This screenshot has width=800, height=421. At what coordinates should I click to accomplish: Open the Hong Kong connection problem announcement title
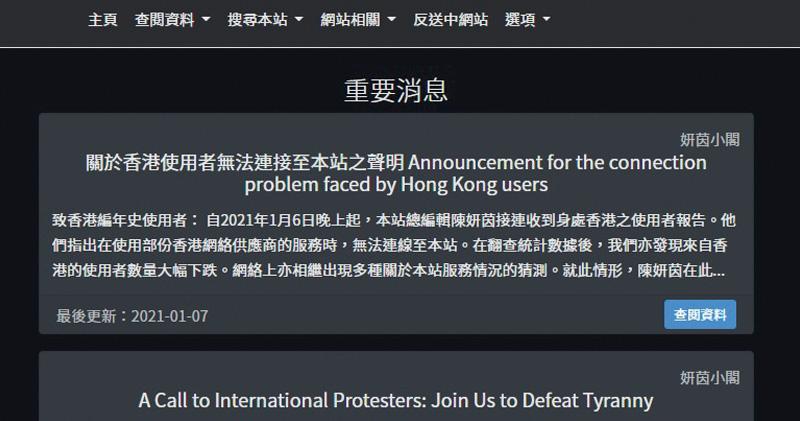click(396, 174)
